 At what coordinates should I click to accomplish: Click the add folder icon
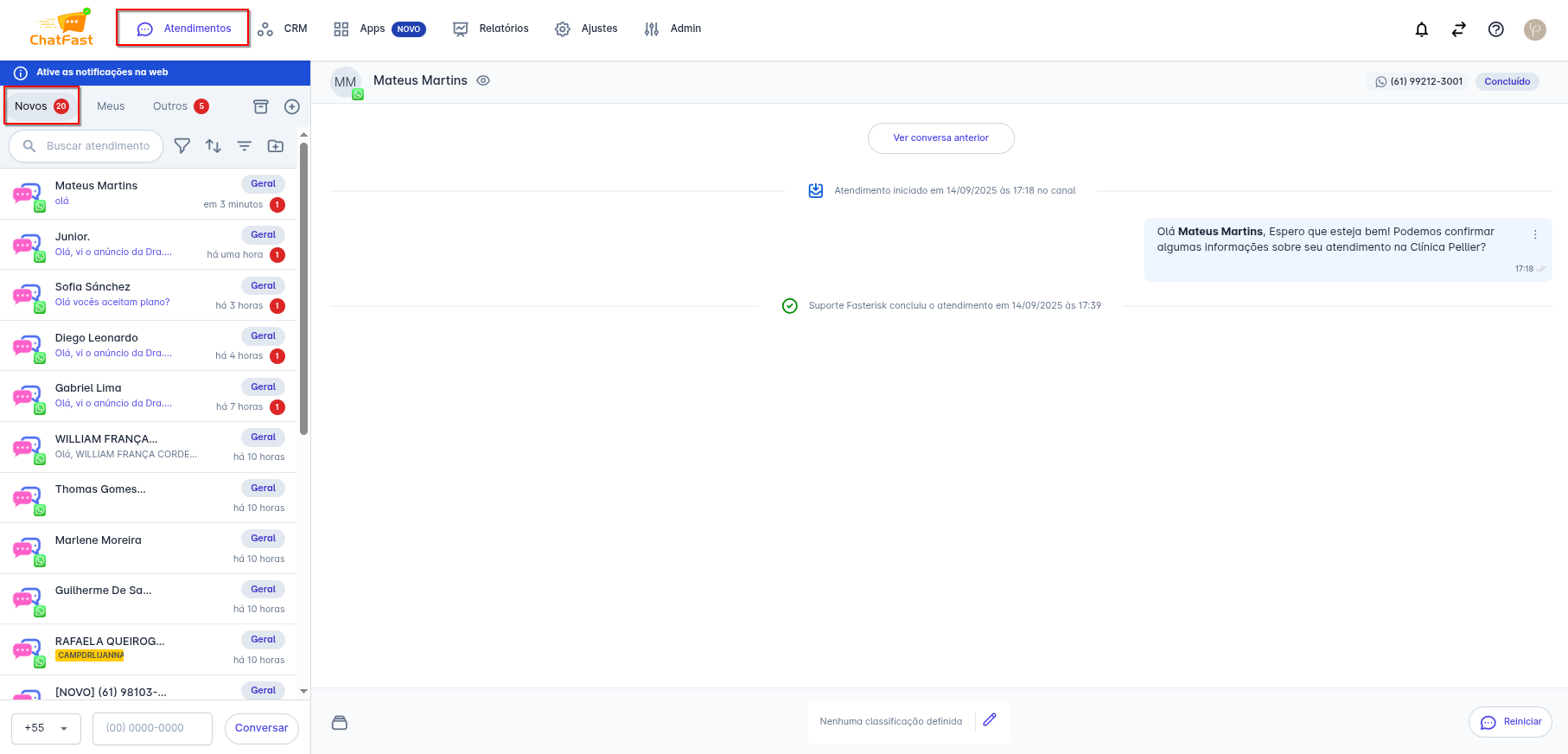pos(276,146)
